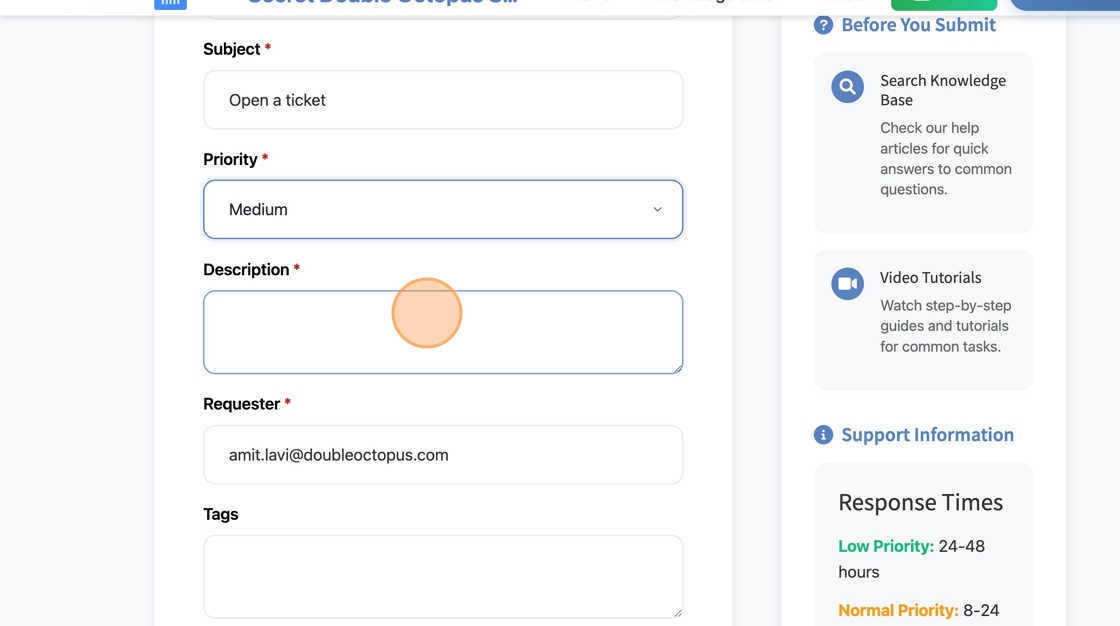Click inside the empty Description text area
Viewport: 1120px width, 626px height.
[x=442, y=332]
